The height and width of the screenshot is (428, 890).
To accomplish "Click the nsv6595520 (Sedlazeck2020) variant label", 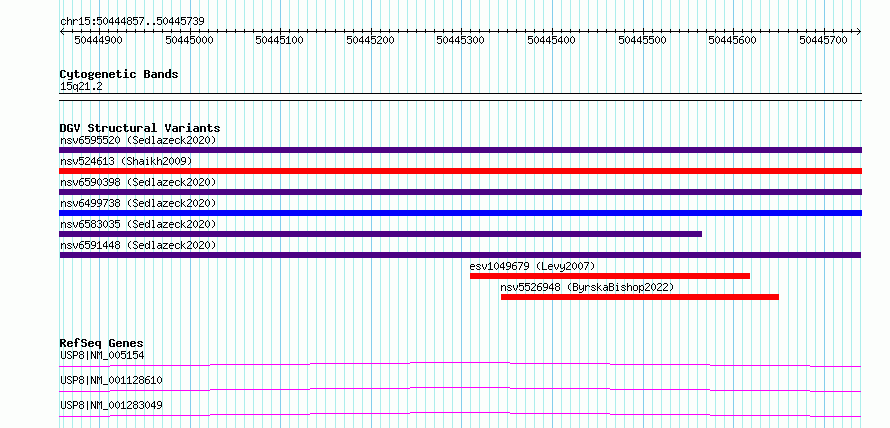I will click(138, 140).
